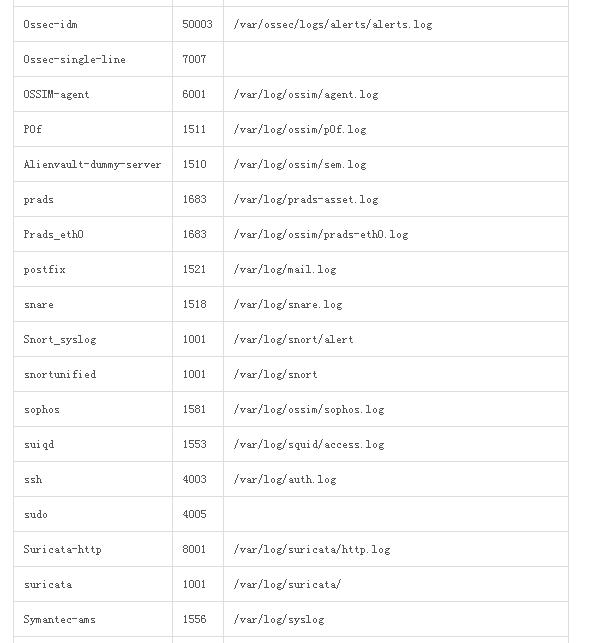591x643 pixels.
Task: Select the Prads_eth0 plugin name
Action: pyautogui.click(x=53, y=235)
